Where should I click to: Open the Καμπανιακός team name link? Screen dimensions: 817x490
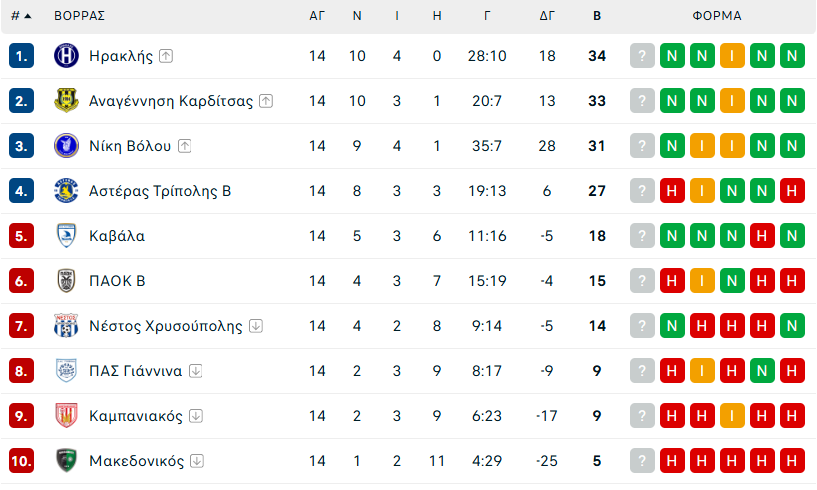click(136, 416)
